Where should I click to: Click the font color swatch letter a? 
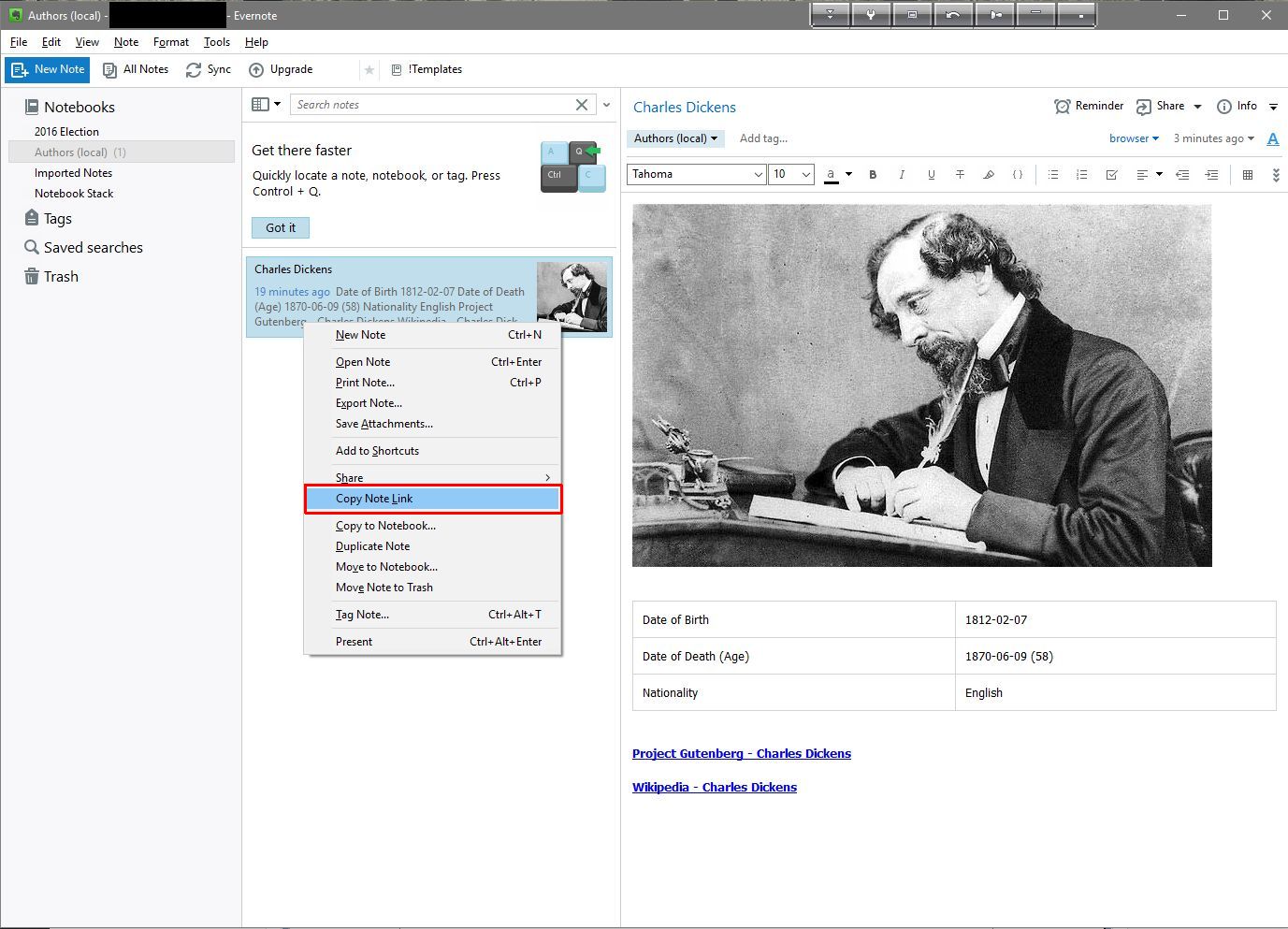click(831, 175)
